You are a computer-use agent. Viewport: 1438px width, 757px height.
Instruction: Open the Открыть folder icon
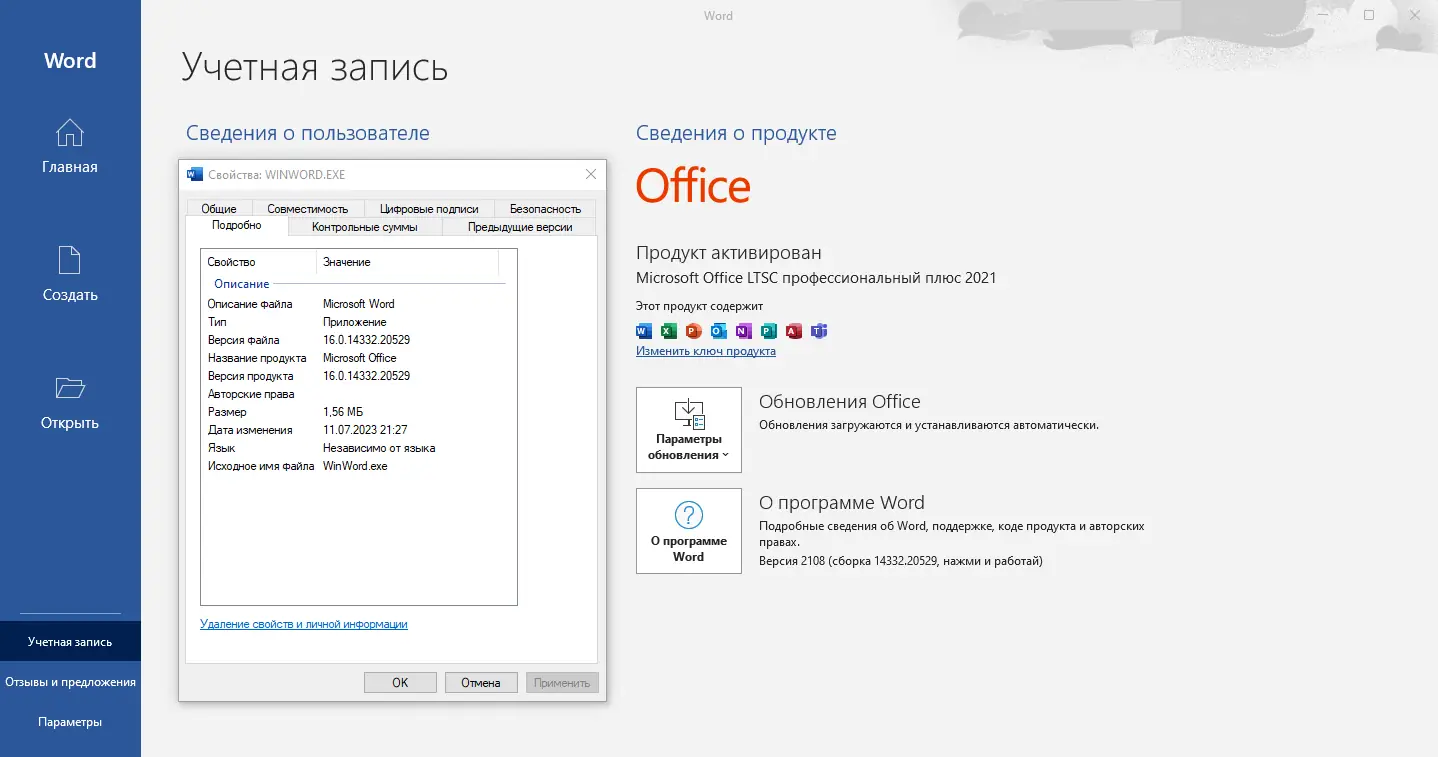[70, 388]
